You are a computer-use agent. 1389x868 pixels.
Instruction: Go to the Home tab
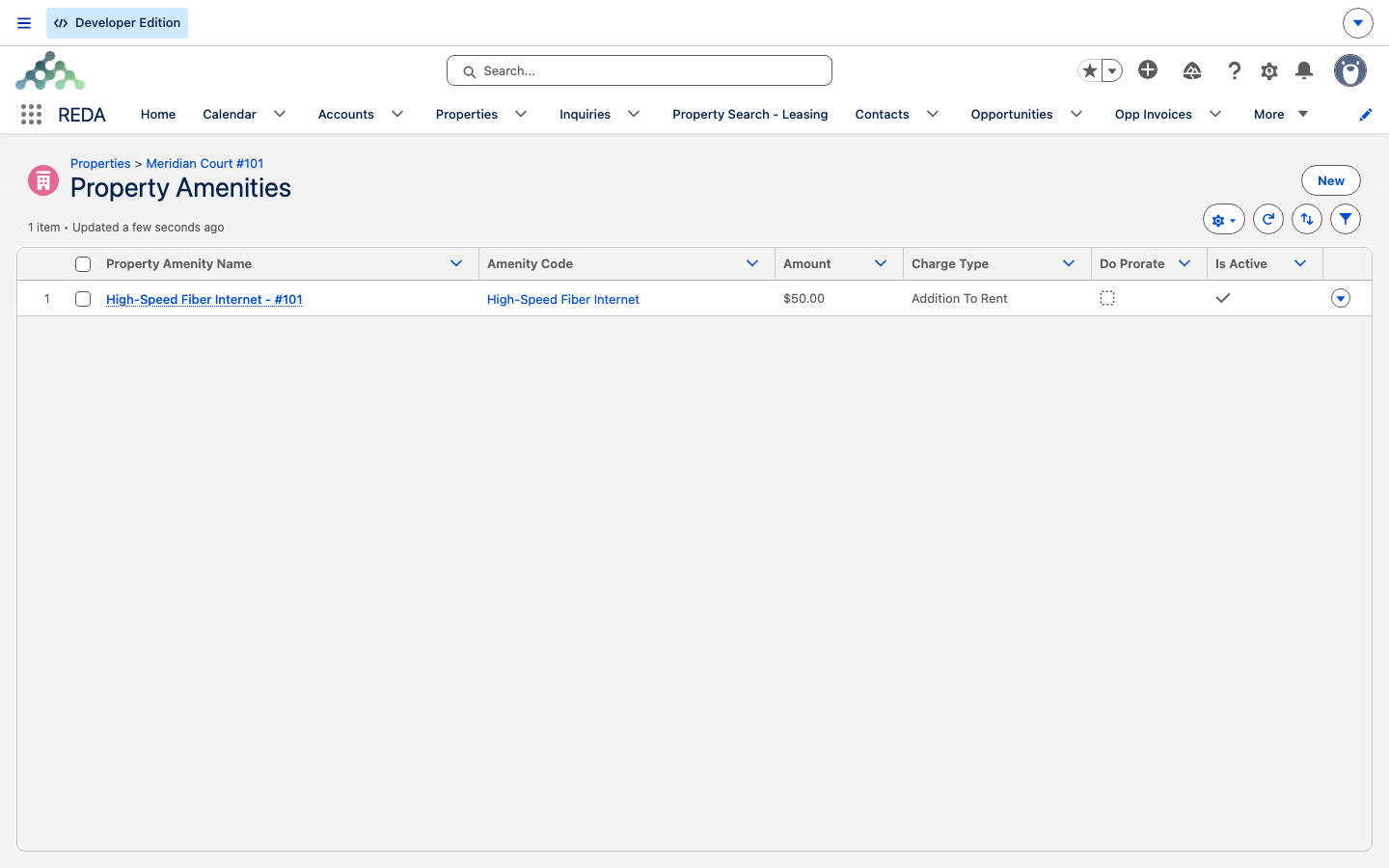point(158,114)
